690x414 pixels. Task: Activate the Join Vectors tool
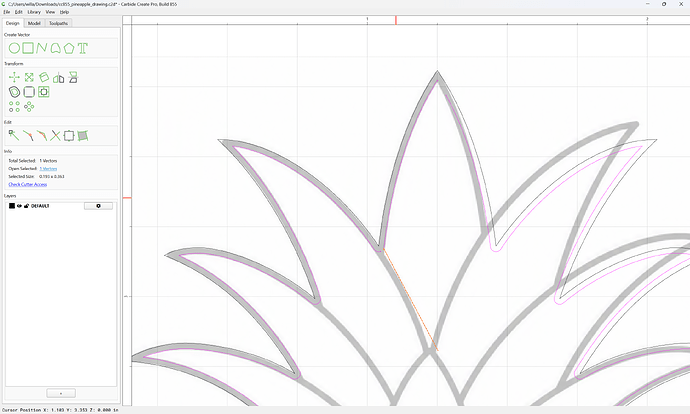(28, 136)
